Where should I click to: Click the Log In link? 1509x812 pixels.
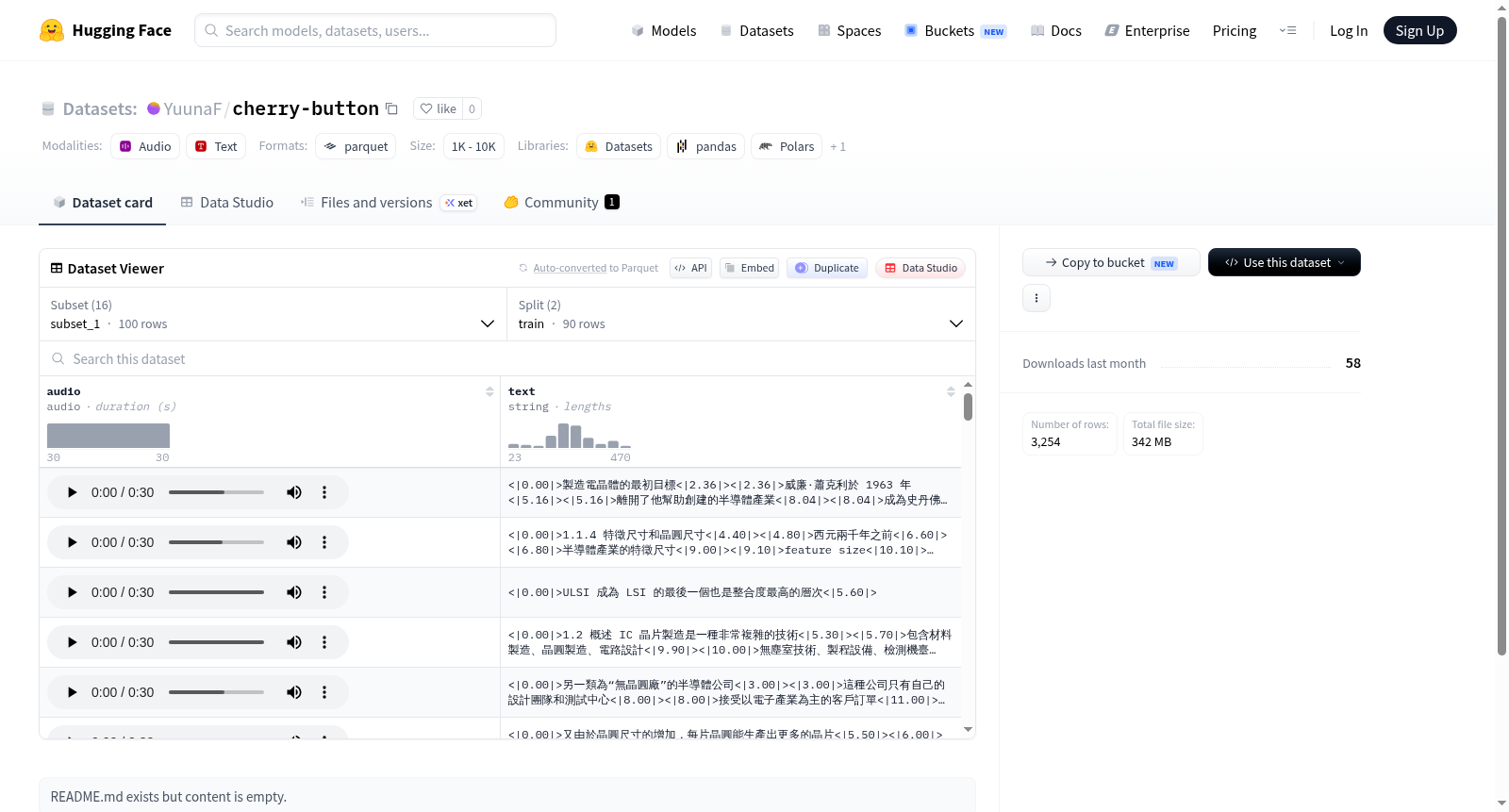(1349, 30)
